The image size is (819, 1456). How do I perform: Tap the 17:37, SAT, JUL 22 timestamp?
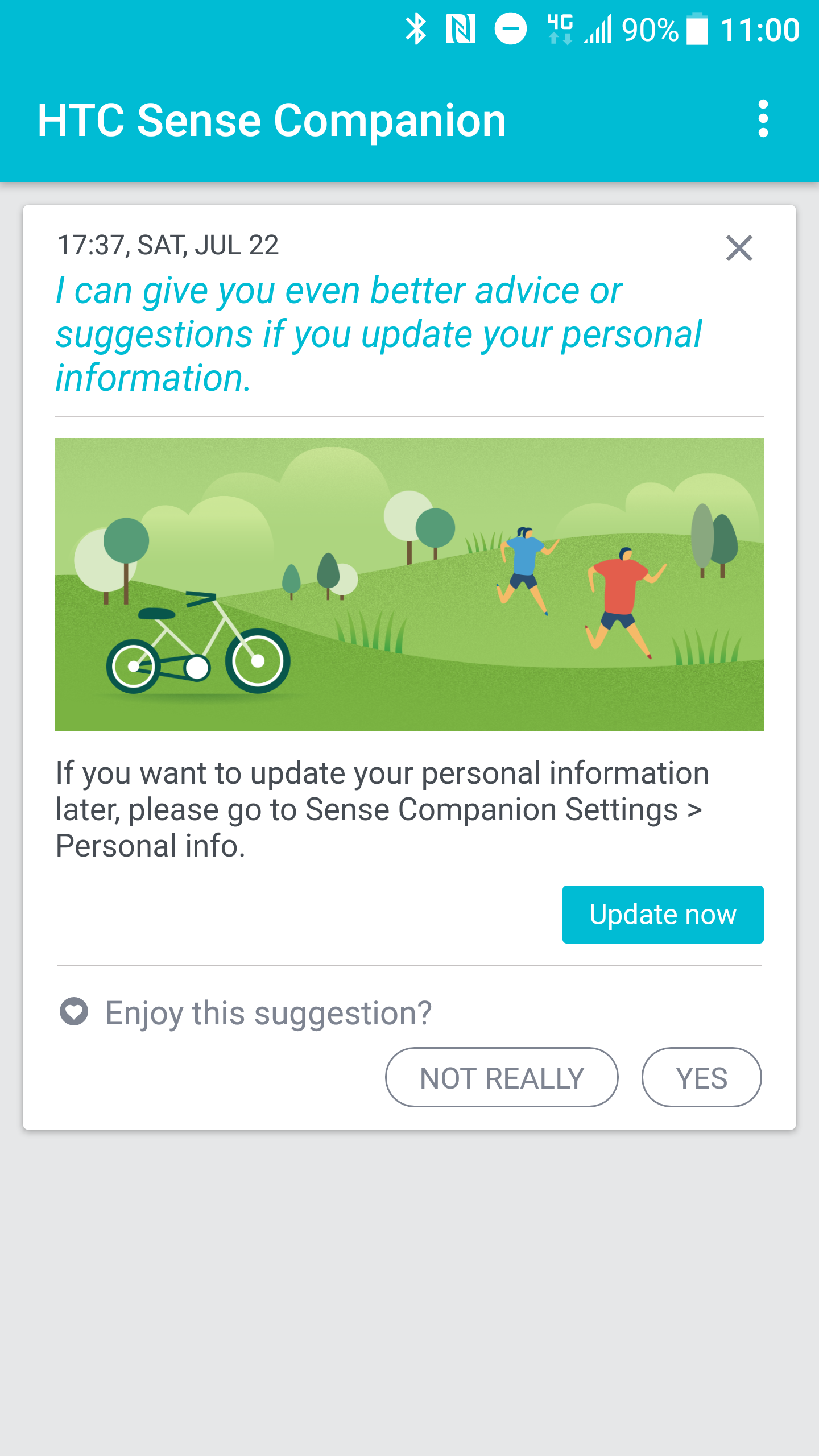click(168, 245)
